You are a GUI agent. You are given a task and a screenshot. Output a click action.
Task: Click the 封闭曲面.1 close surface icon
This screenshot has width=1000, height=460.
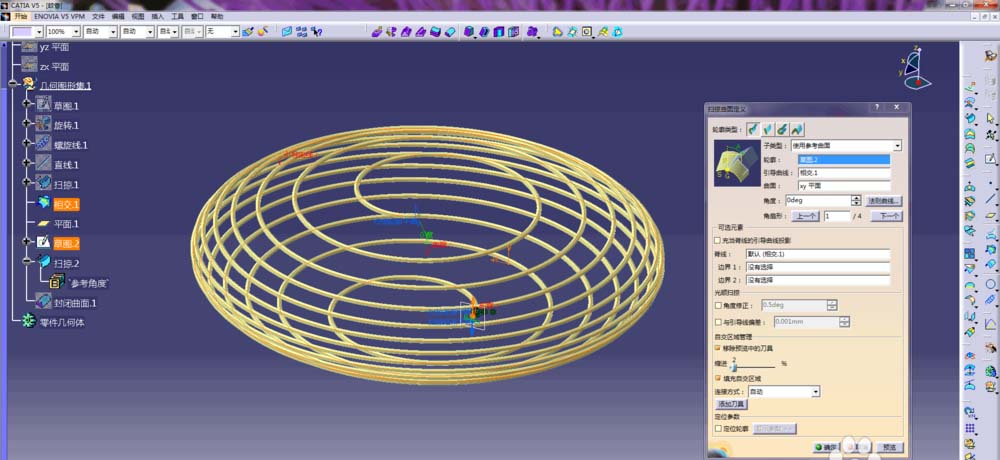pyautogui.click(x=43, y=302)
